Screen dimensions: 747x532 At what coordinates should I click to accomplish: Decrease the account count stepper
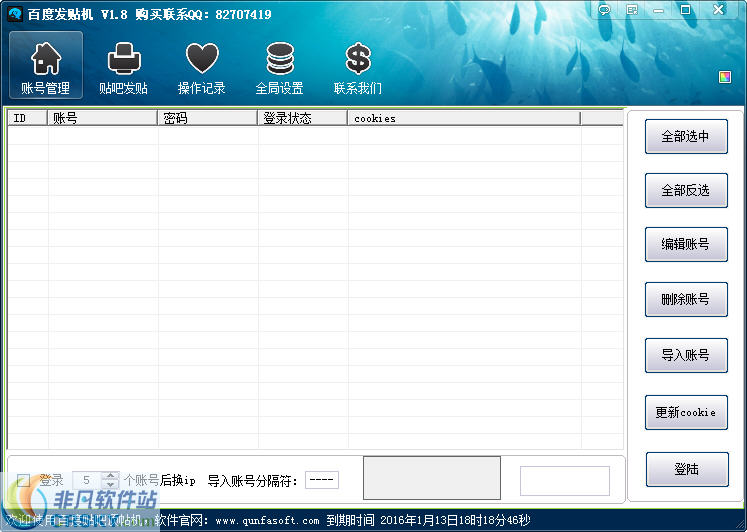pos(111,484)
